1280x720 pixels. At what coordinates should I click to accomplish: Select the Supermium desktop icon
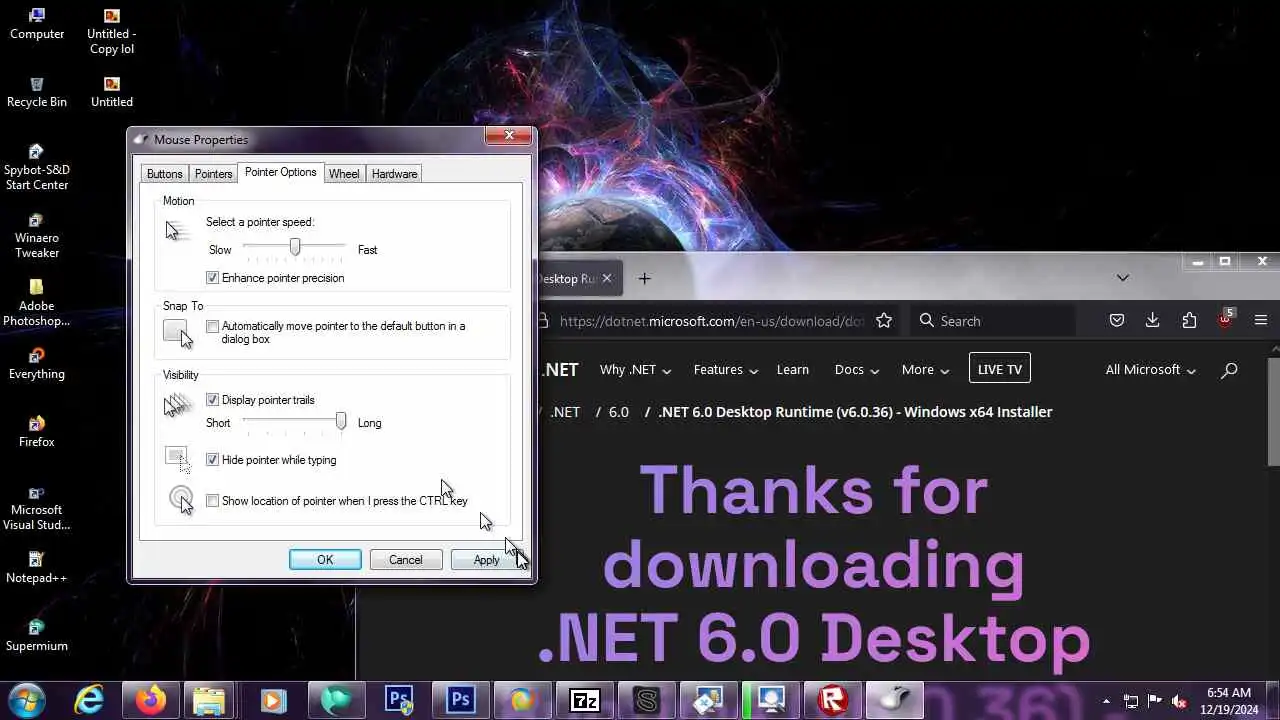point(37,636)
